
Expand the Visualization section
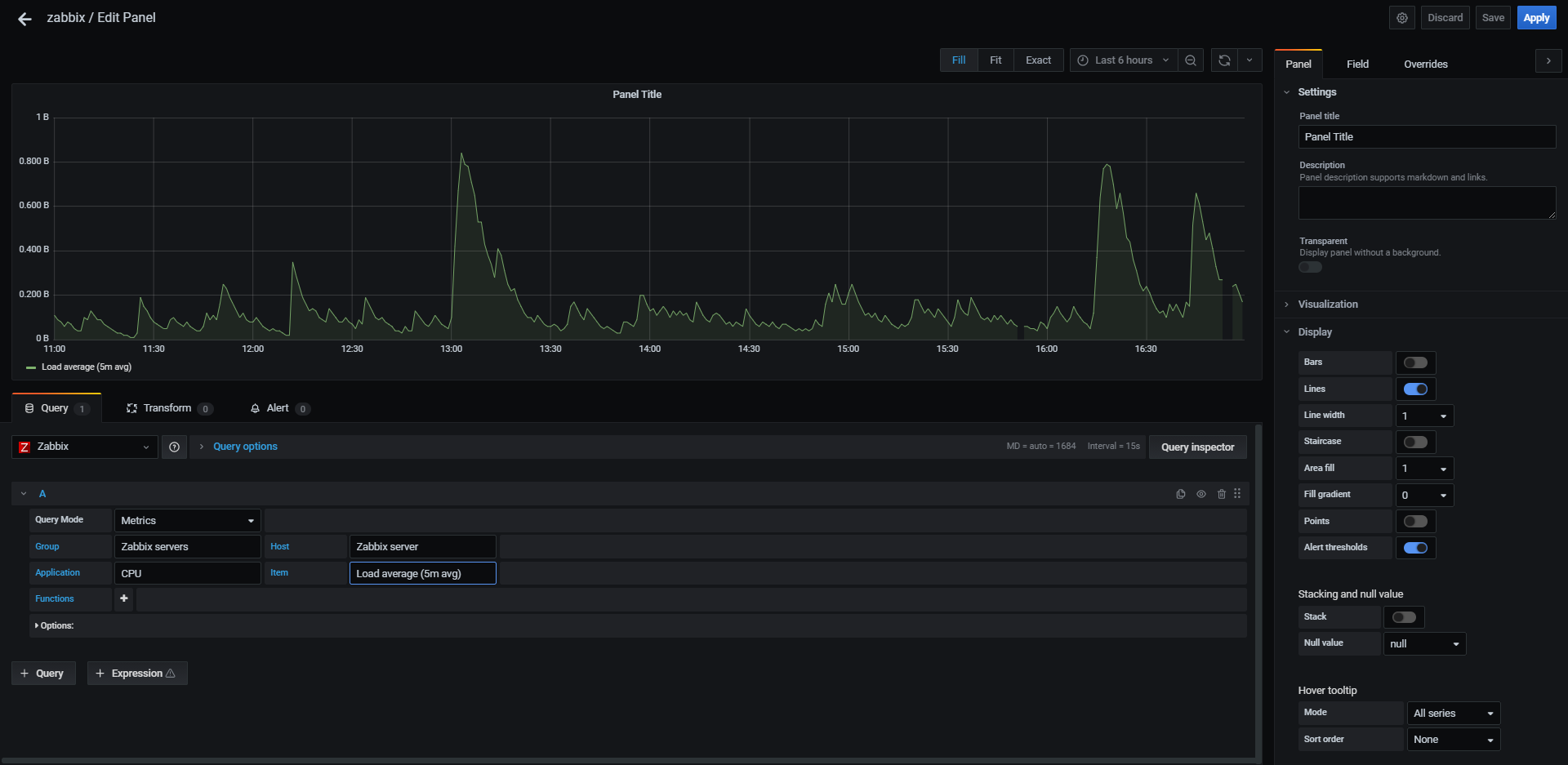click(1328, 305)
